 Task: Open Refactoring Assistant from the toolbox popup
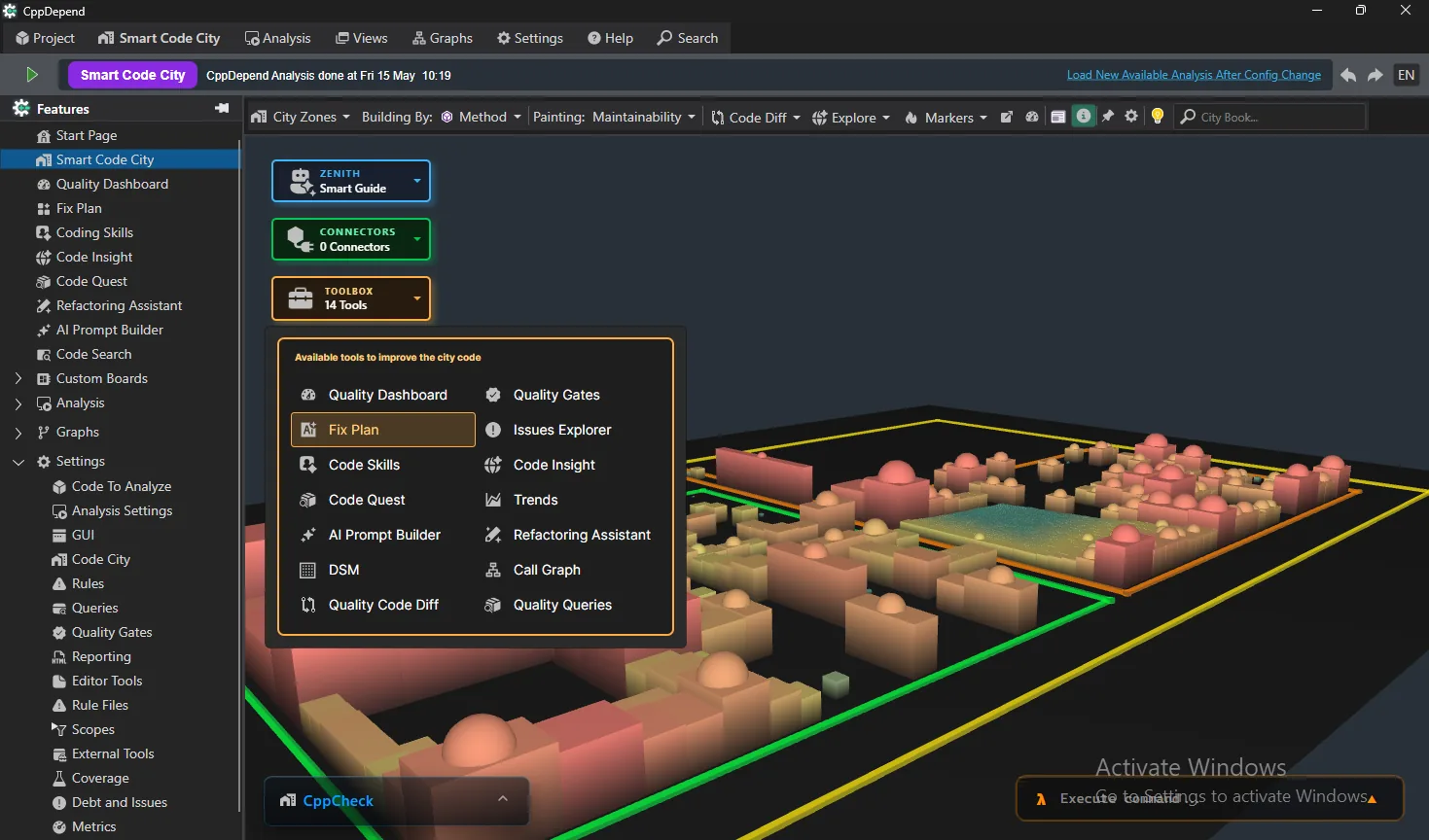pos(568,535)
